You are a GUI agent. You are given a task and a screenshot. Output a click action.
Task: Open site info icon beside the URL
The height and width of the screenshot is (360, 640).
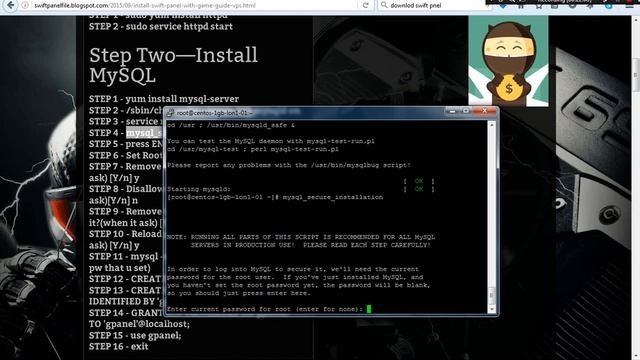pos(25,5)
